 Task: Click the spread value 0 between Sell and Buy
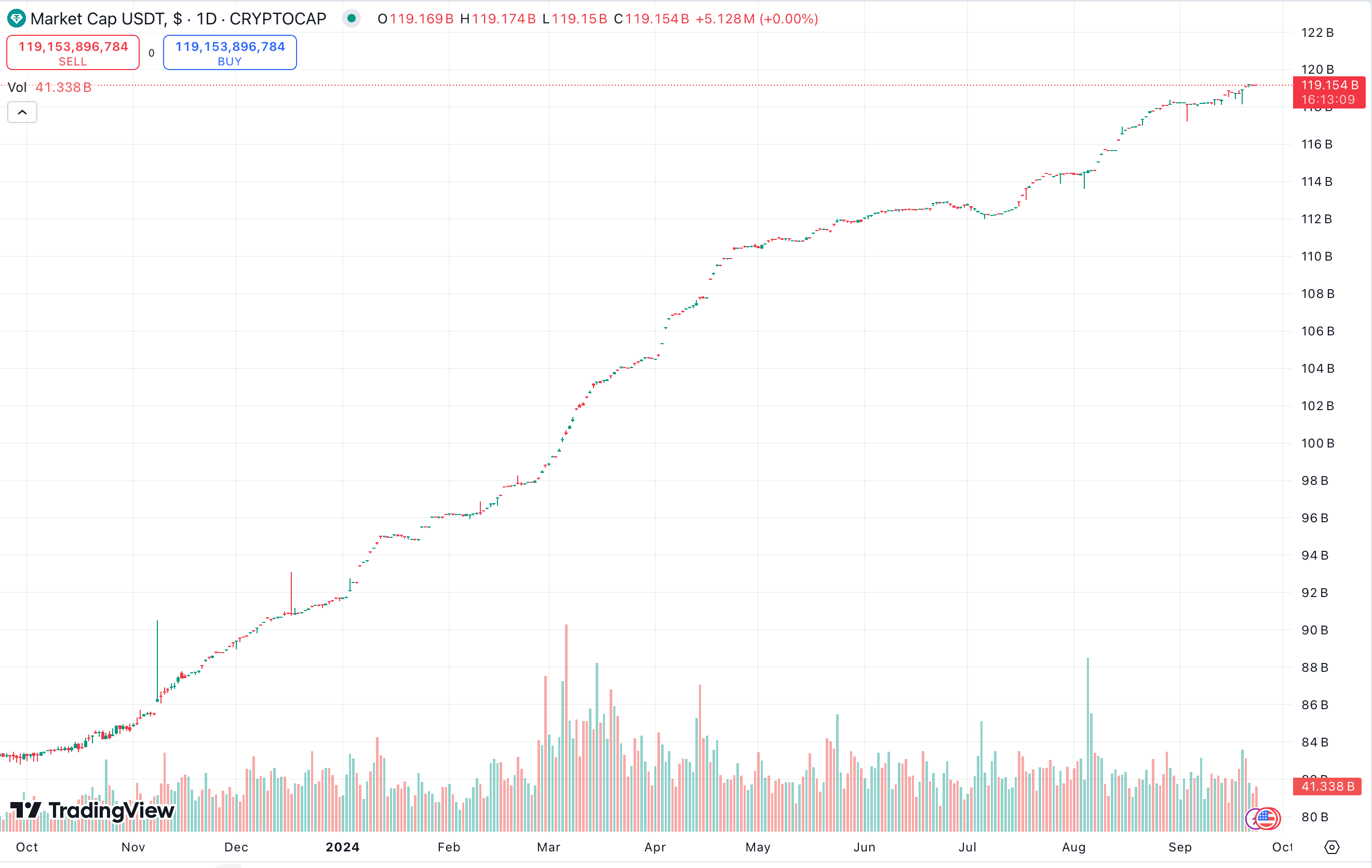point(152,53)
